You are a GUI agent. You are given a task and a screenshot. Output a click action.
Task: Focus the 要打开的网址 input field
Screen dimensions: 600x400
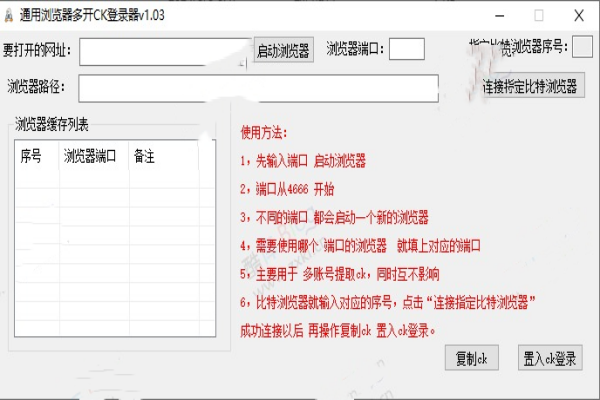tap(164, 50)
